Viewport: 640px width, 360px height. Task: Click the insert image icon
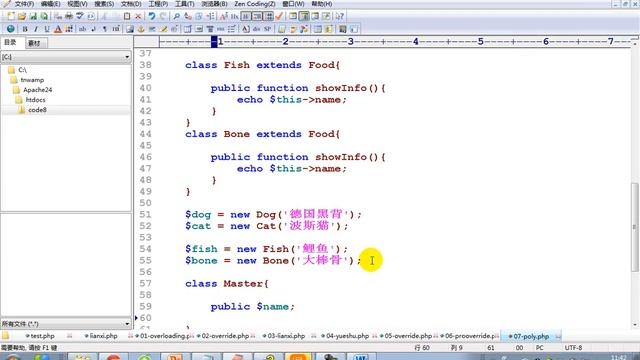point(129,29)
